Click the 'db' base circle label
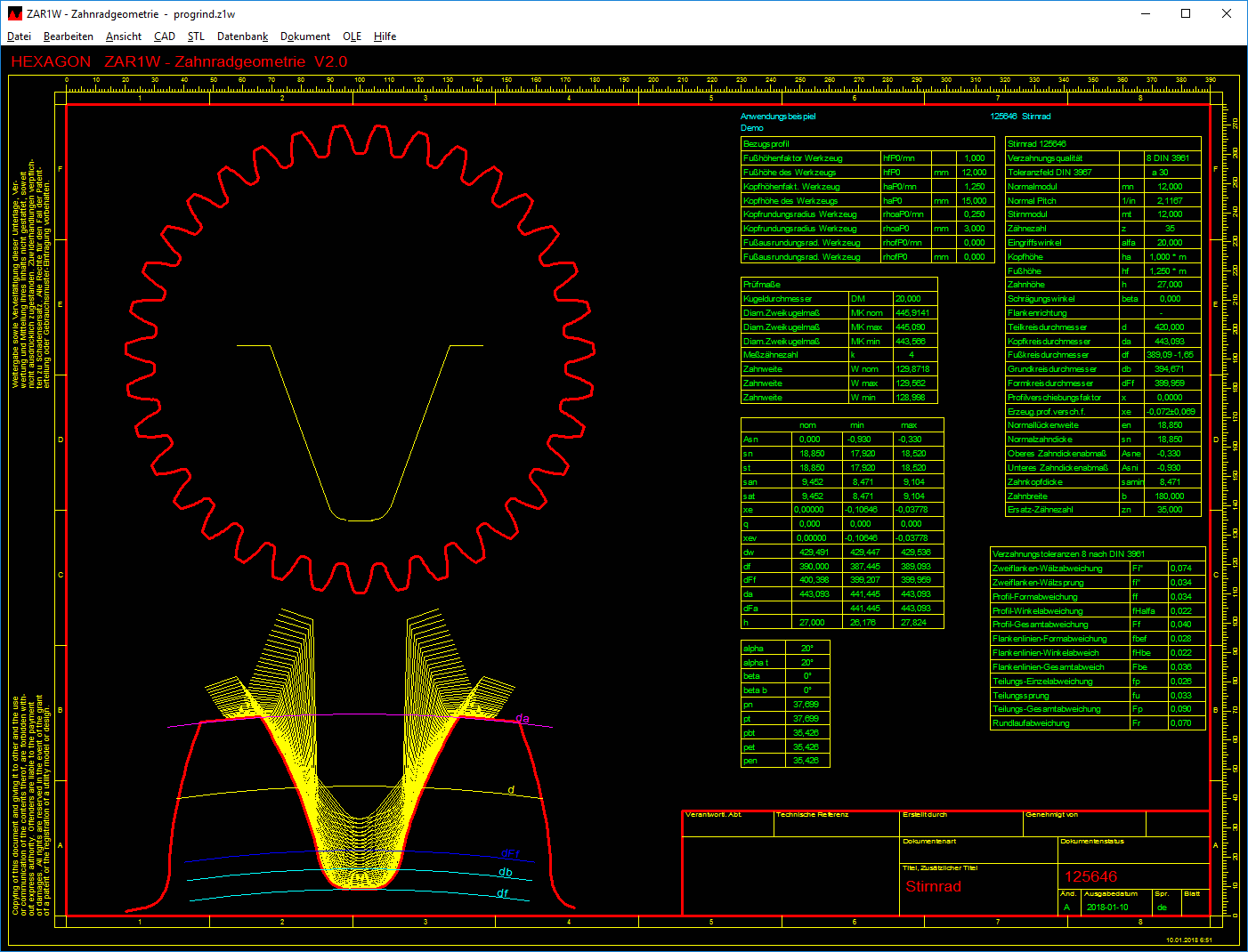1248x952 pixels. pyautogui.click(x=506, y=873)
